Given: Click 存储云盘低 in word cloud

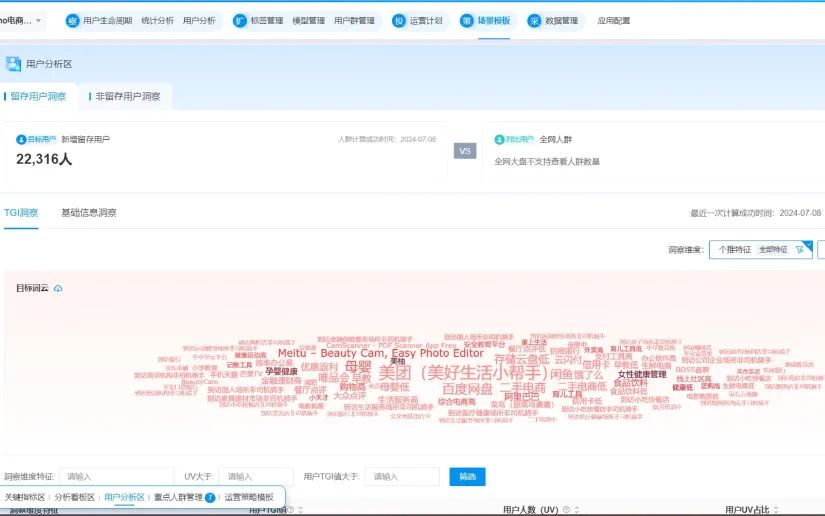Looking at the screenshot, I should coord(521,360).
